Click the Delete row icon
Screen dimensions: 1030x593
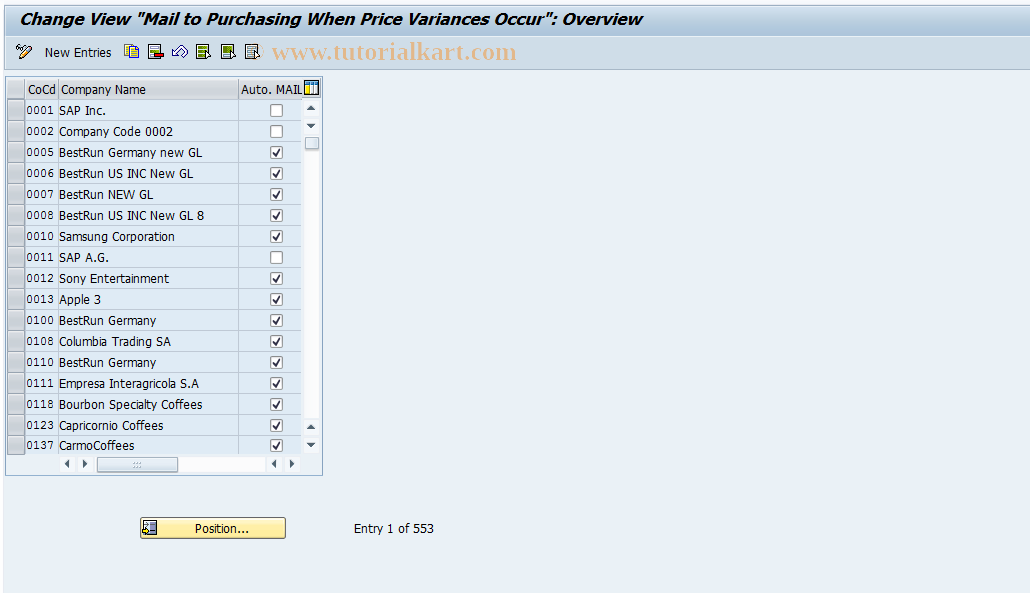pos(156,52)
